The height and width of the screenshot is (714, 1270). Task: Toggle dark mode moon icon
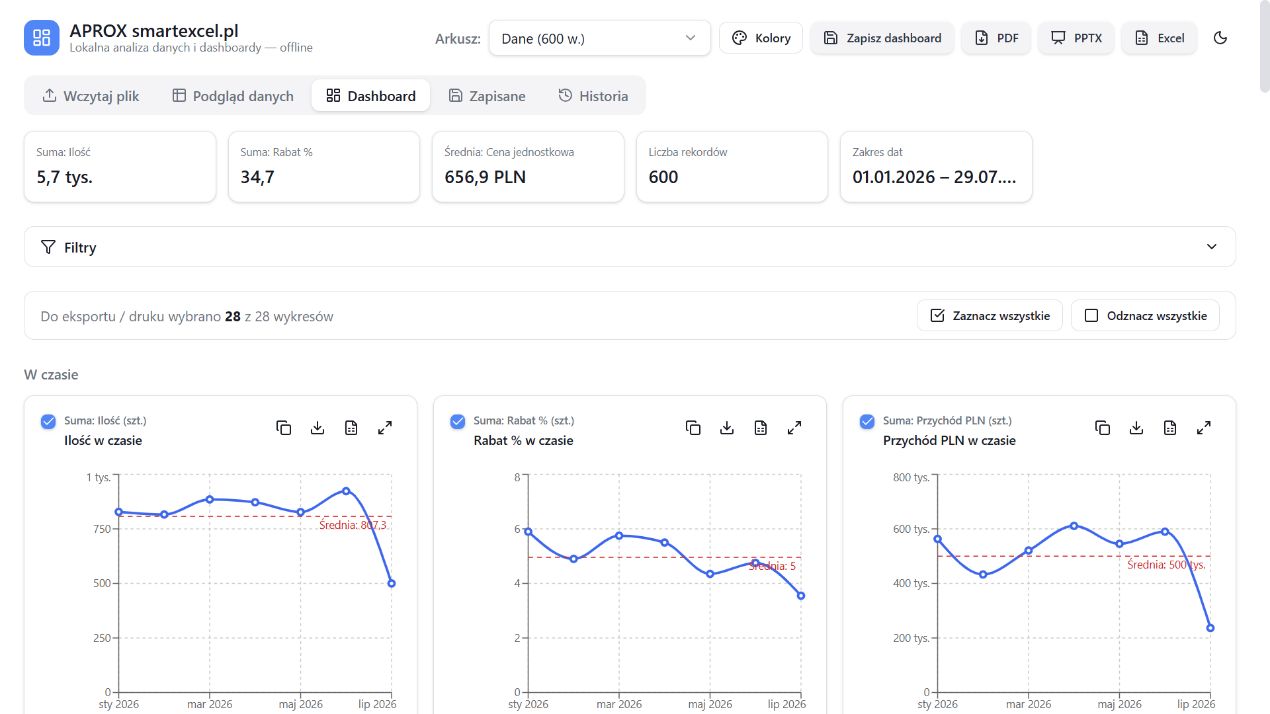point(1220,38)
